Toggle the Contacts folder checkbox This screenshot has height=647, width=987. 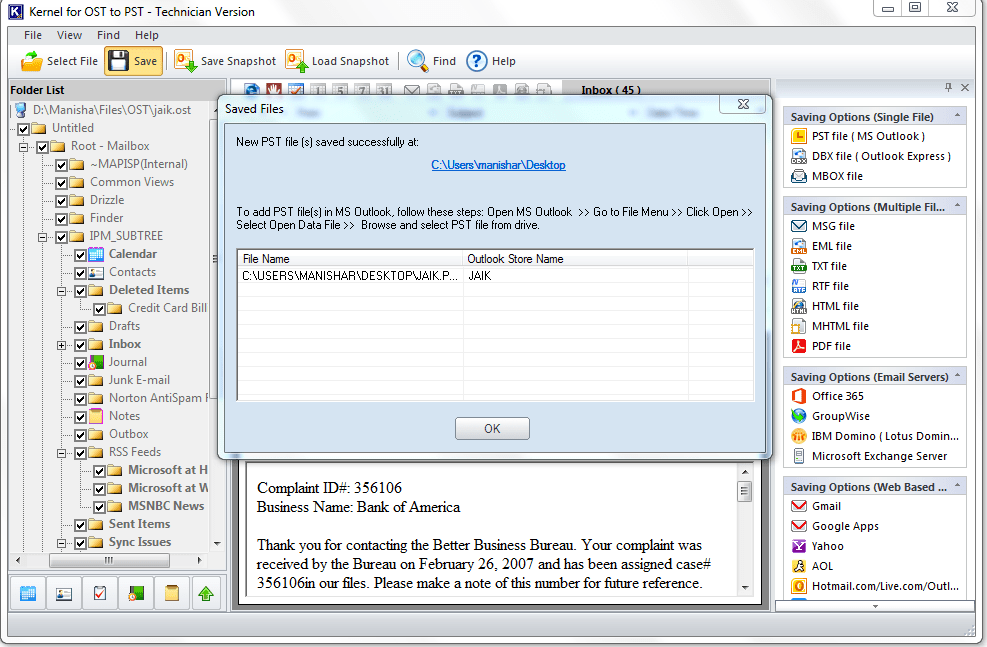coord(80,273)
